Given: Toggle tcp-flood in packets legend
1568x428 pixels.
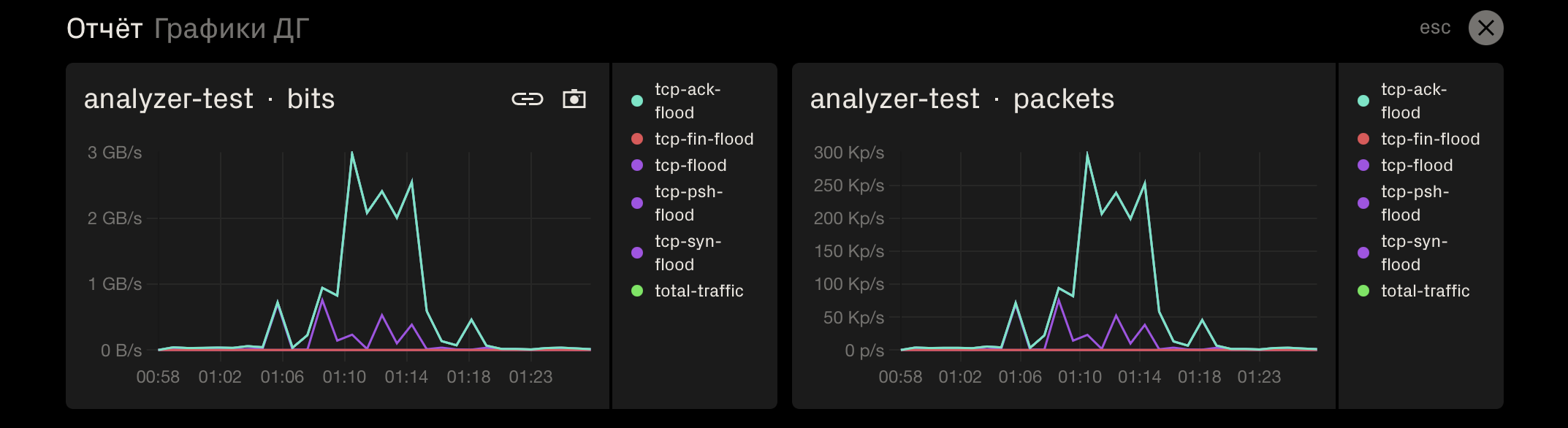Looking at the screenshot, I should (1416, 165).
